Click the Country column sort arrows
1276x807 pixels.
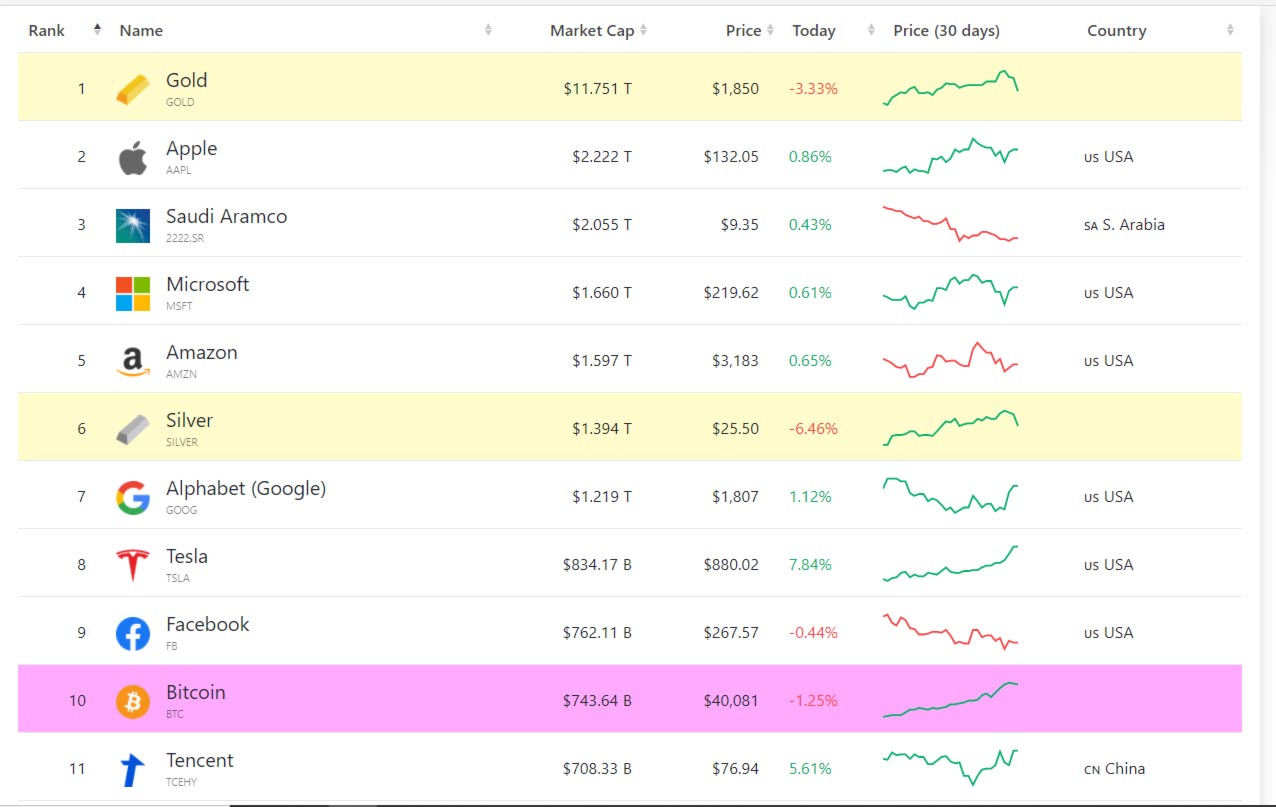click(x=1230, y=30)
